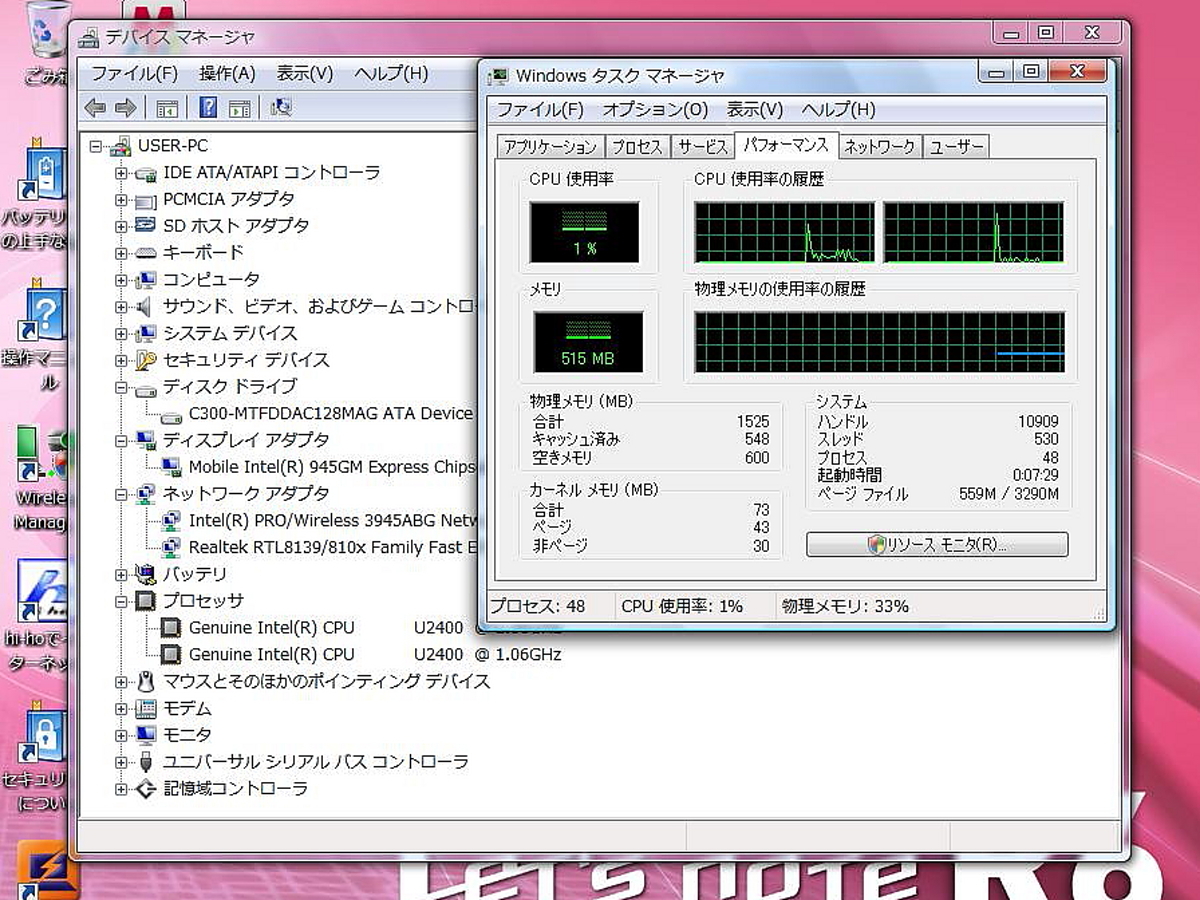This screenshot has width=1200, height=900.
Task: Switch to the アプリケーション tab
Action: point(550,147)
